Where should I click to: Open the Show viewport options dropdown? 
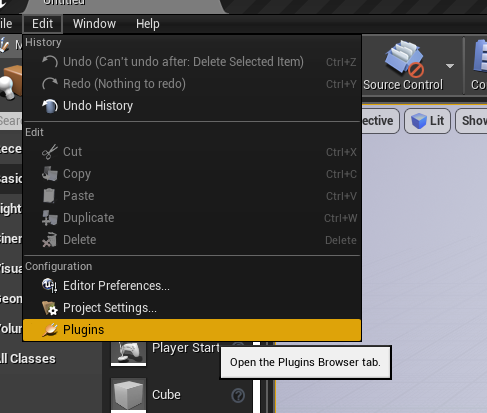point(472,120)
